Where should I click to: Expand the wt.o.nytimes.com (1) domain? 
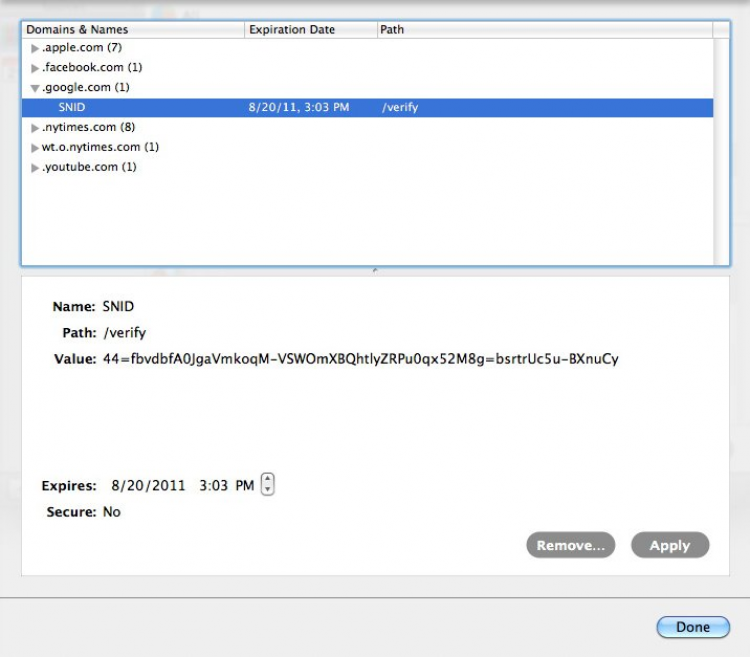pyautogui.click(x=34, y=148)
